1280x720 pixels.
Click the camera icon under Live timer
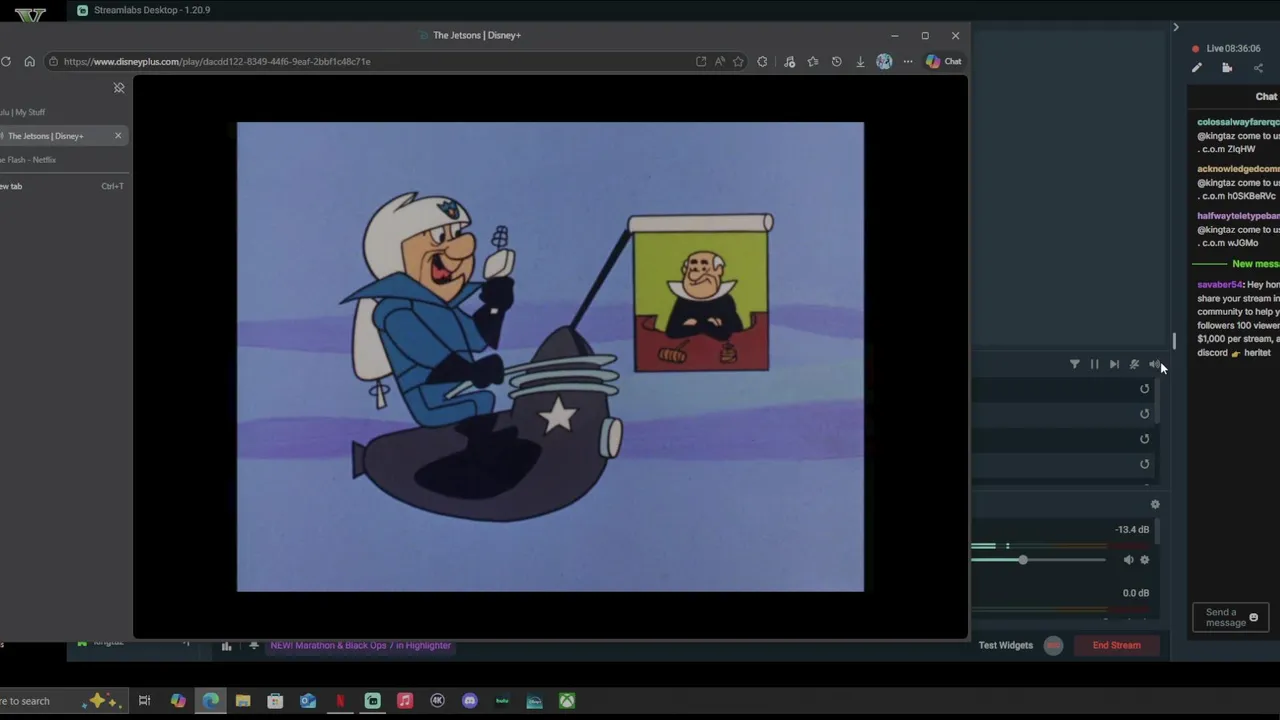pos(1227,68)
